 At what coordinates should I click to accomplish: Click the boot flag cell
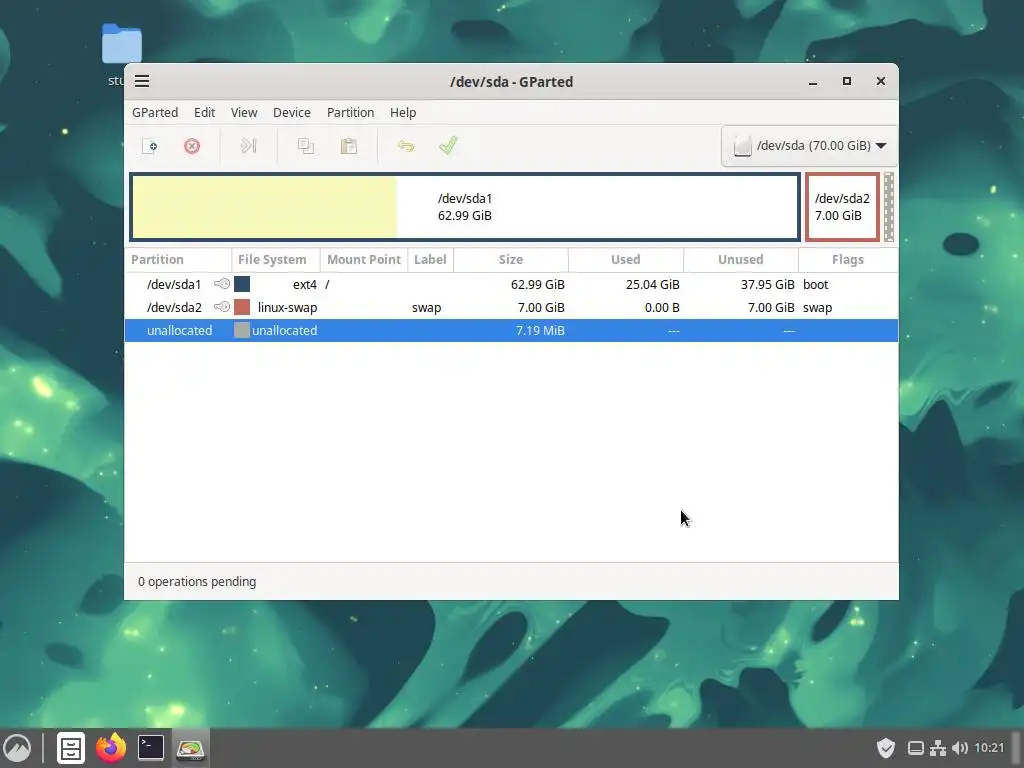pos(816,284)
